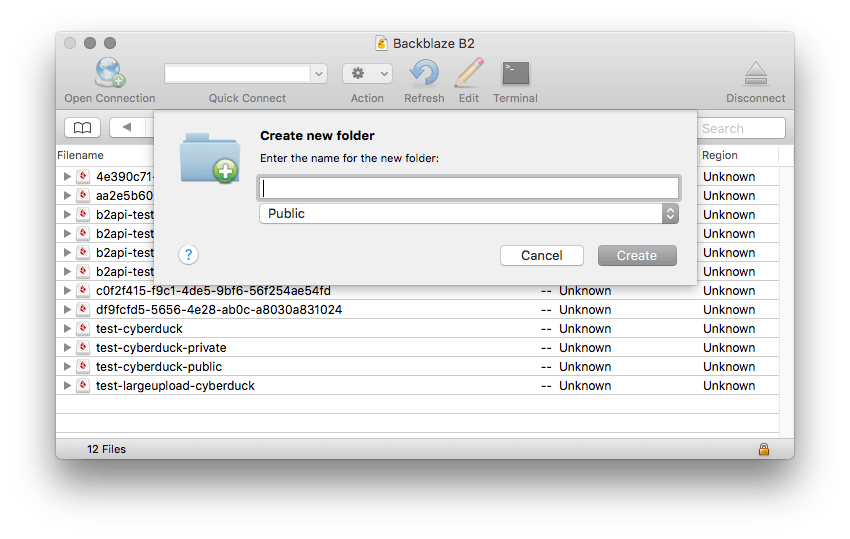Viewport: 850px width, 539px height.
Task: Click the Open Connection globe icon
Action: click(x=110, y=73)
